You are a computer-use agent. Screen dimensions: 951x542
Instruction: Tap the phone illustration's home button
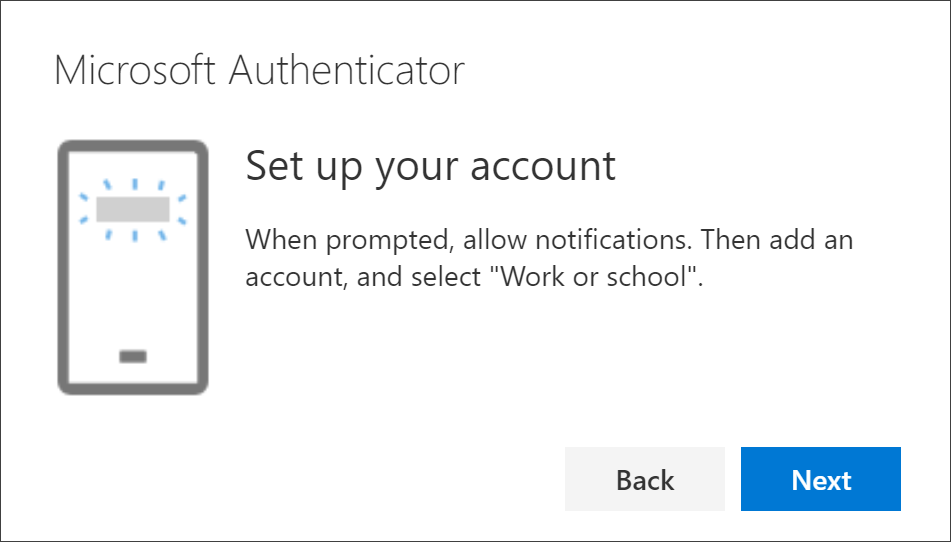click(x=132, y=356)
